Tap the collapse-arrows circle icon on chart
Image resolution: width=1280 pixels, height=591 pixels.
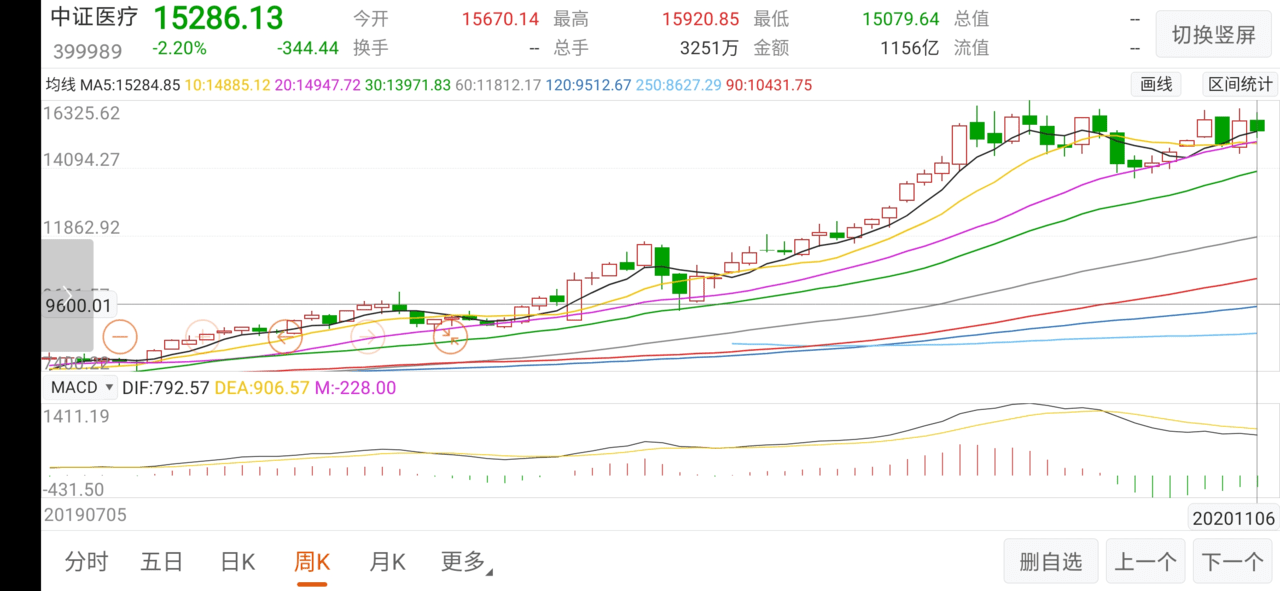click(x=450, y=337)
